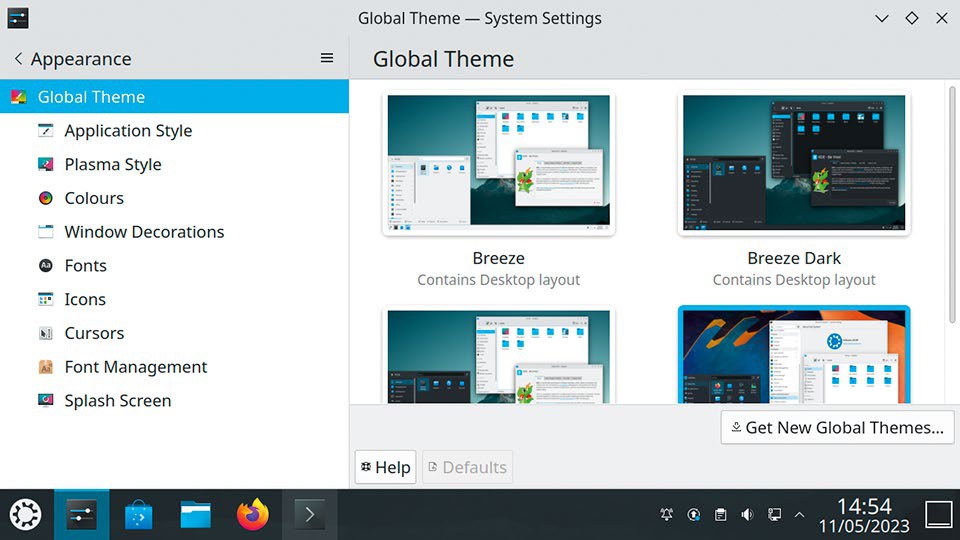Open the file manager from the taskbar
The height and width of the screenshot is (540, 960).
click(195, 514)
